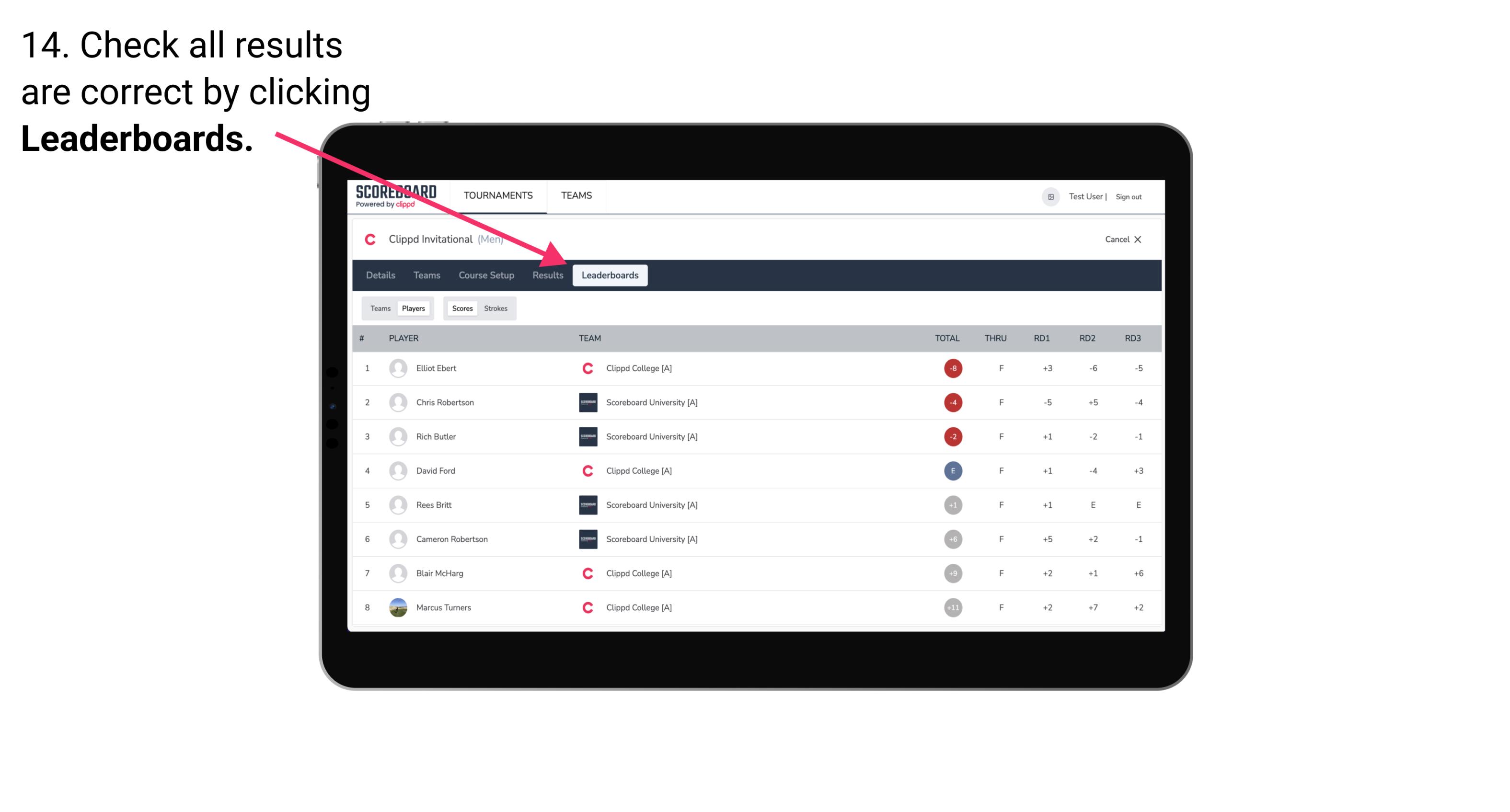The width and height of the screenshot is (1510, 812).
Task: Click Marcus Turners player avatar icon
Action: (x=397, y=607)
